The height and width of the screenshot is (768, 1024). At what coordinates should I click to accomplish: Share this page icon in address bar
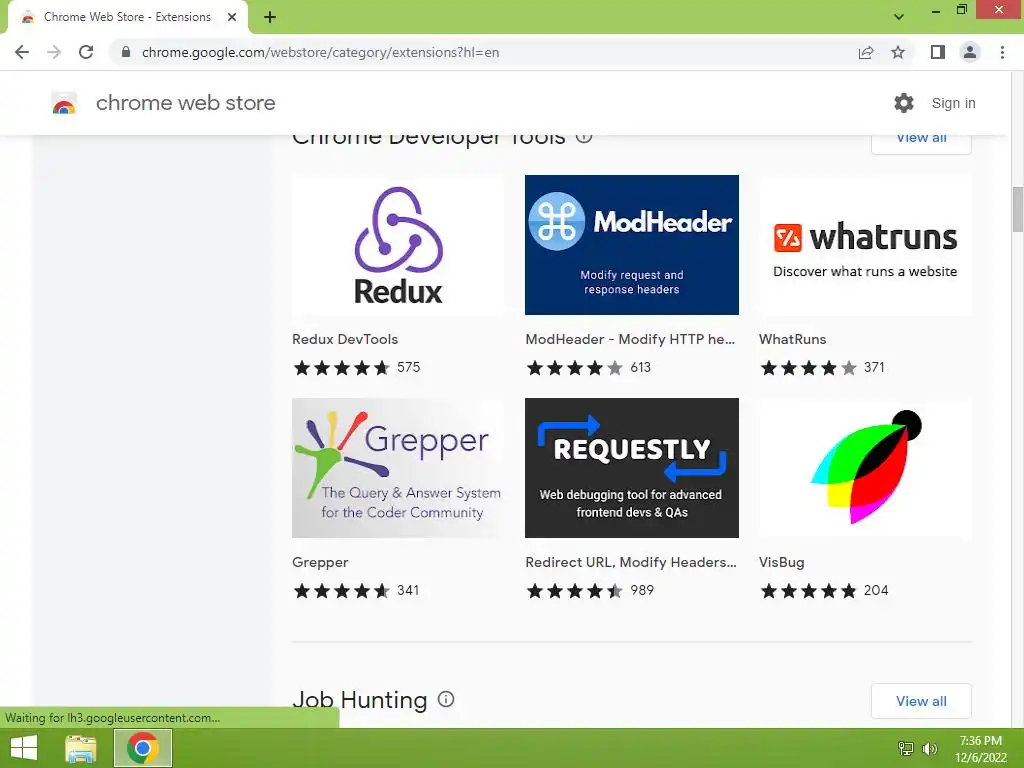(x=866, y=52)
